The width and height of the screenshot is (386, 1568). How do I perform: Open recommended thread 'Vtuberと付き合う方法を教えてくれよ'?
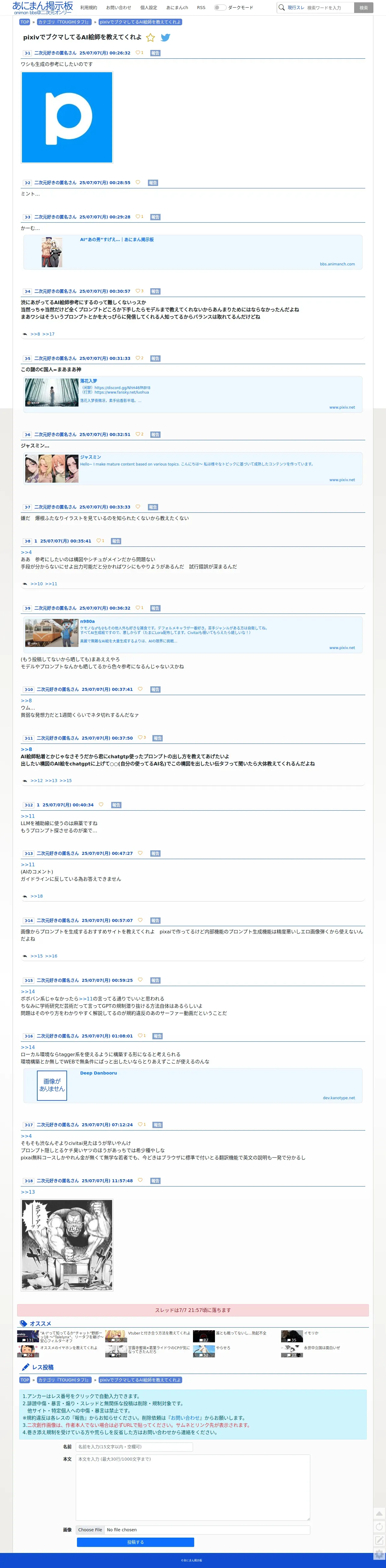(159, 1332)
